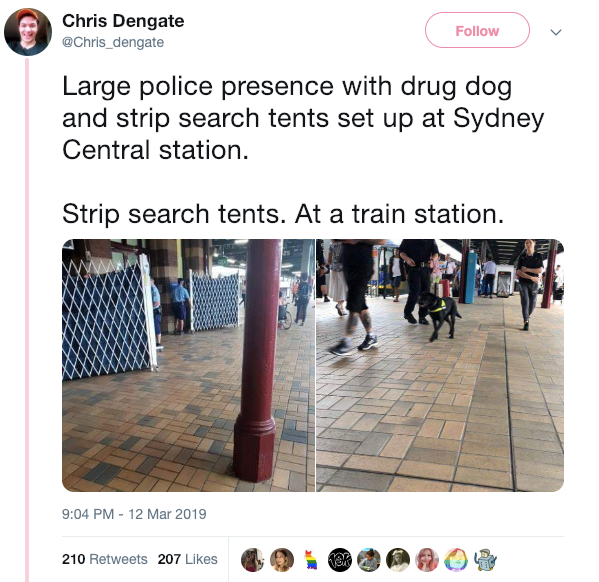Click the rainbow cat liker avatar

[x=311, y=560]
